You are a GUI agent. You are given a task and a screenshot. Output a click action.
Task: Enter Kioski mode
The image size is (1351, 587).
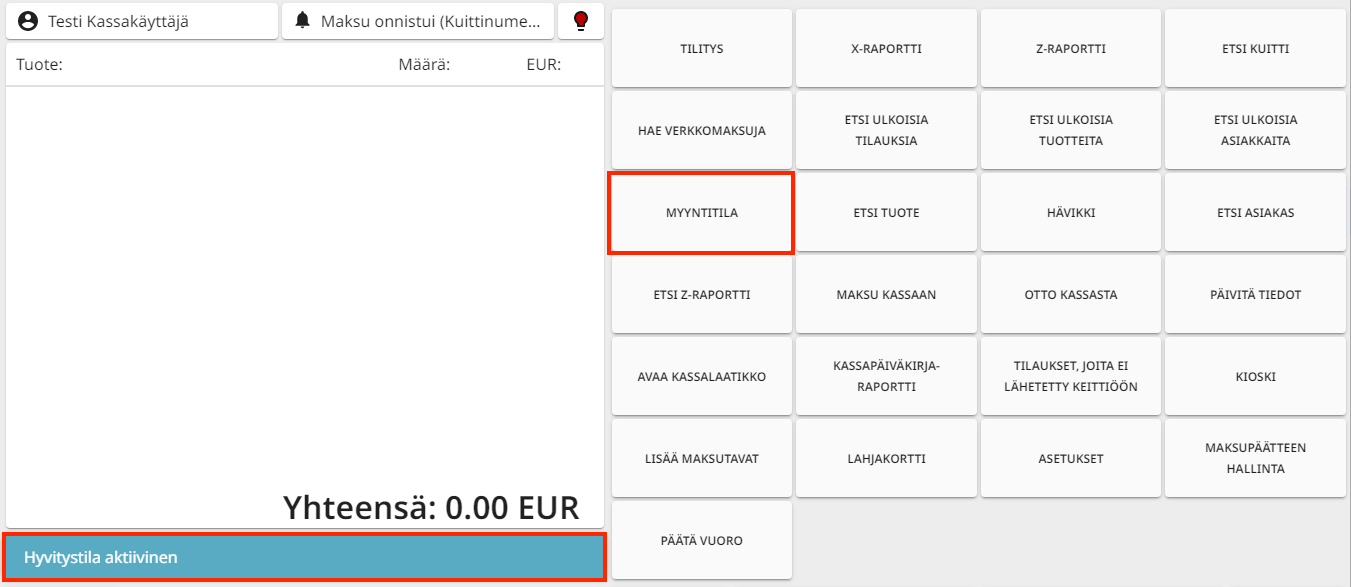click(1255, 377)
